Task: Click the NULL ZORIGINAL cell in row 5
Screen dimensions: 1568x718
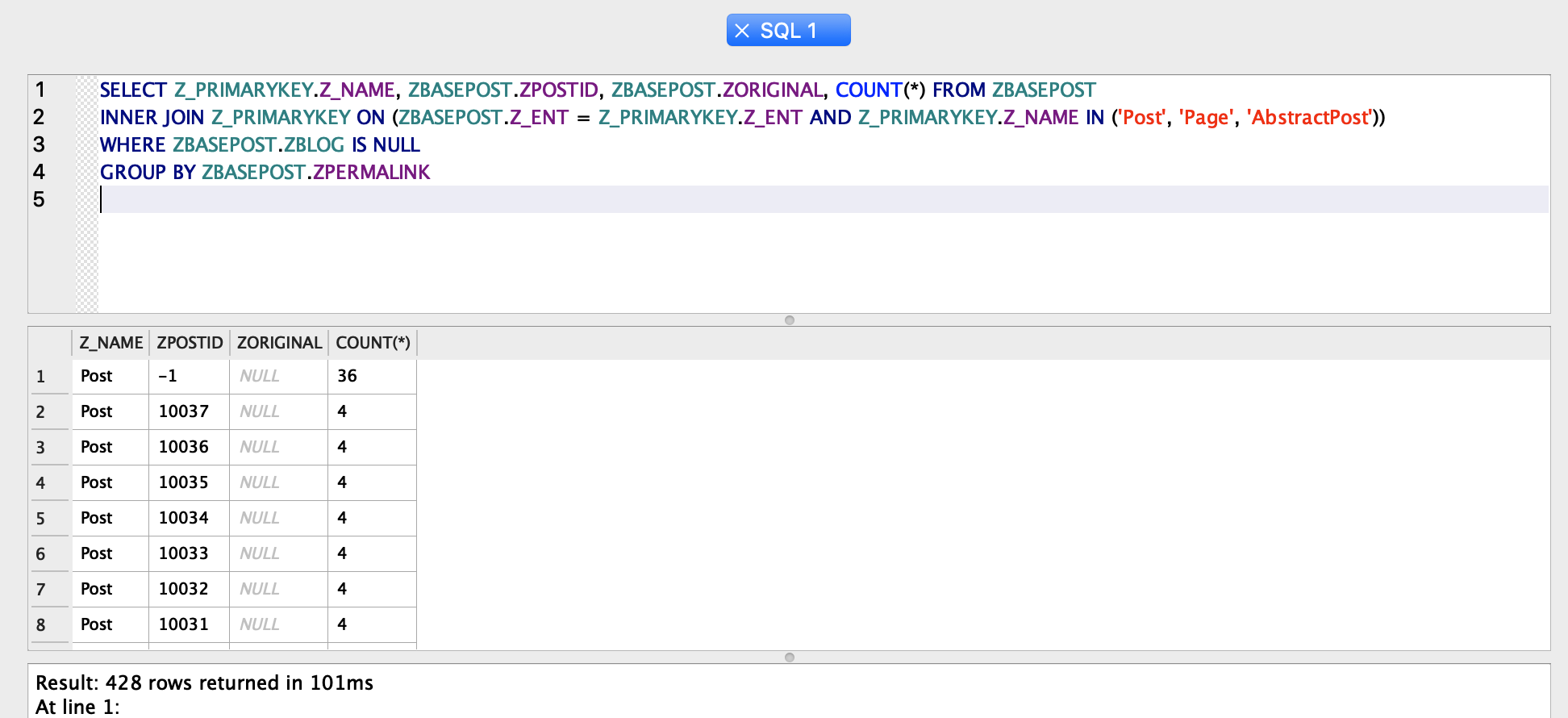Action: click(279, 518)
